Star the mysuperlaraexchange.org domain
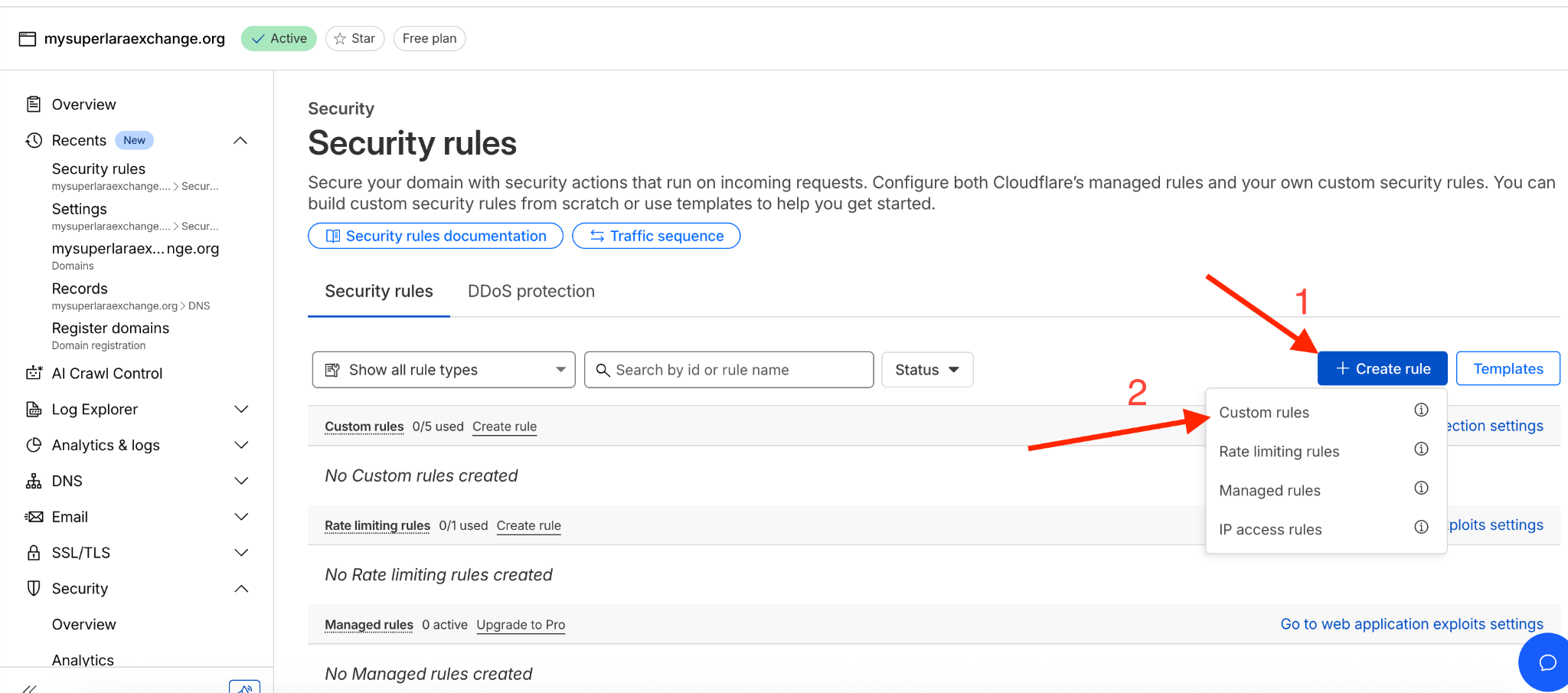The width and height of the screenshot is (1568, 693). pyautogui.click(x=354, y=38)
